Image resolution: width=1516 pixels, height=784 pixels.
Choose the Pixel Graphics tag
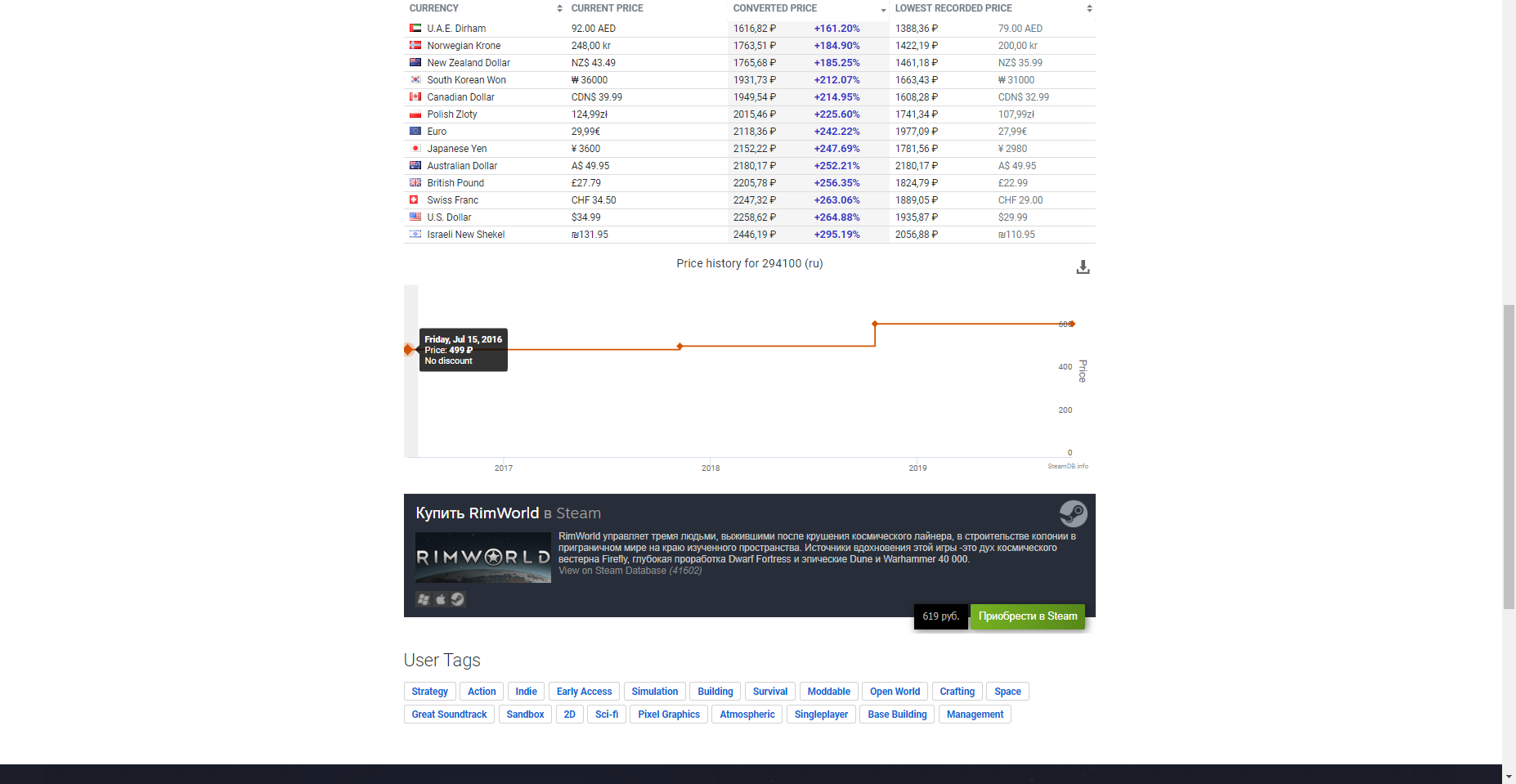click(x=669, y=715)
